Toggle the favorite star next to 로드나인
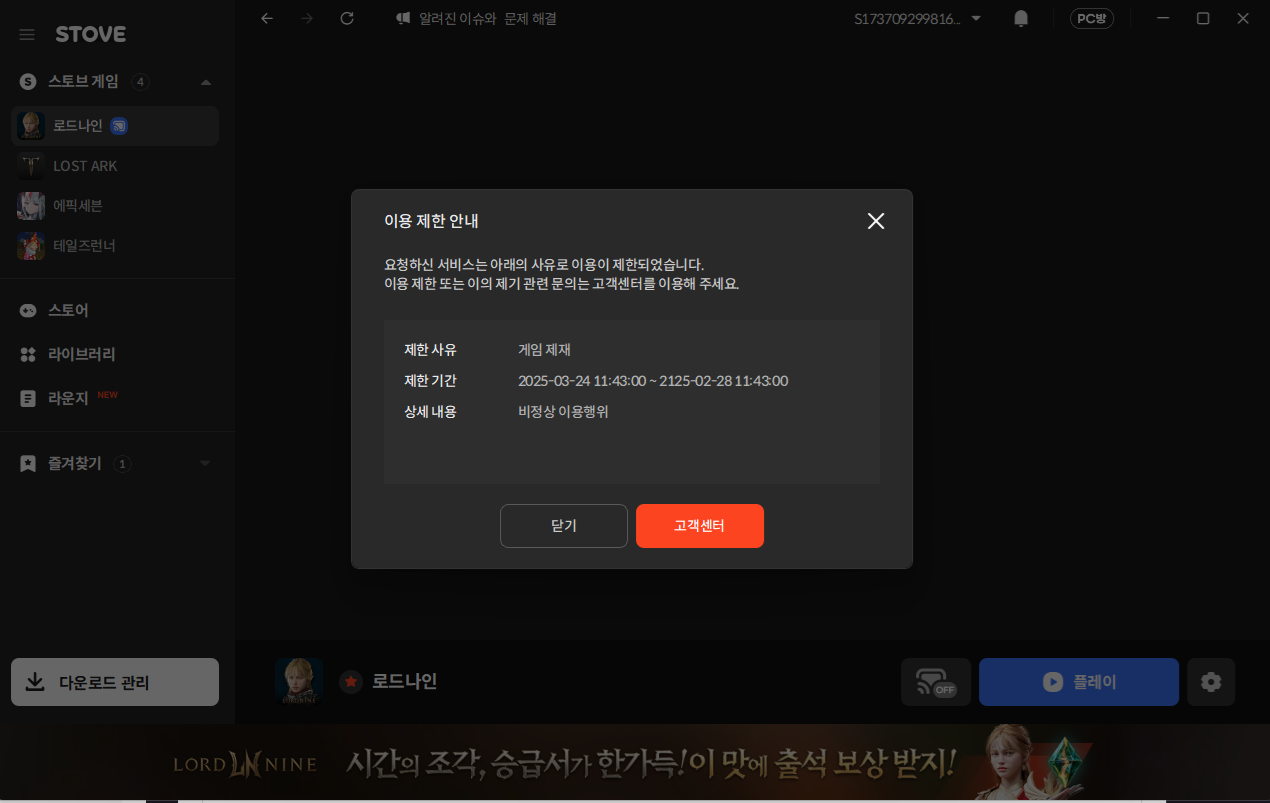 [351, 682]
